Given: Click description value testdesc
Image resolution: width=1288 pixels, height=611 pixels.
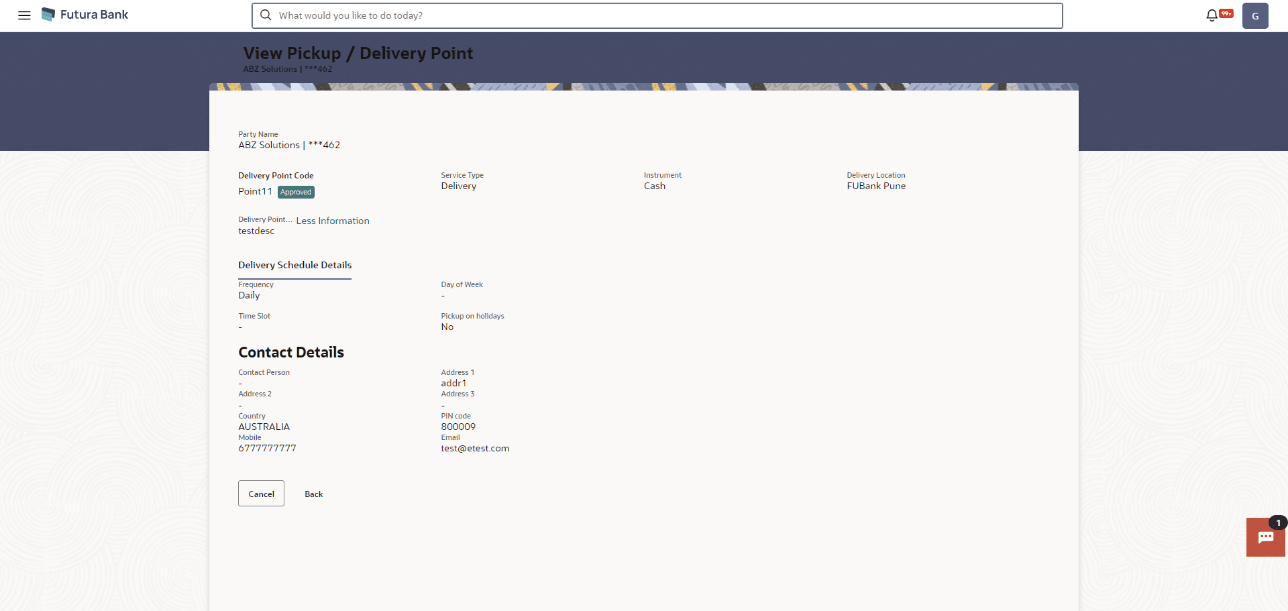Looking at the screenshot, I should pyautogui.click(x=256, y=231).
